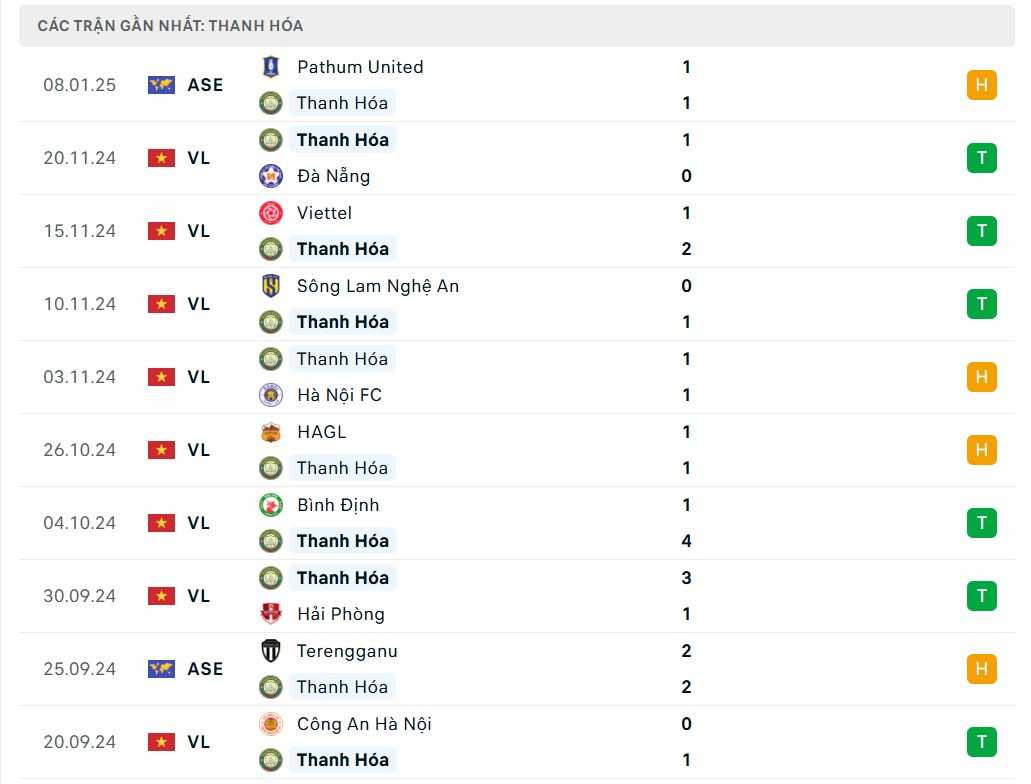
Task: Select the ASE competition label on 25.09.24
Action: coord(205,669)
